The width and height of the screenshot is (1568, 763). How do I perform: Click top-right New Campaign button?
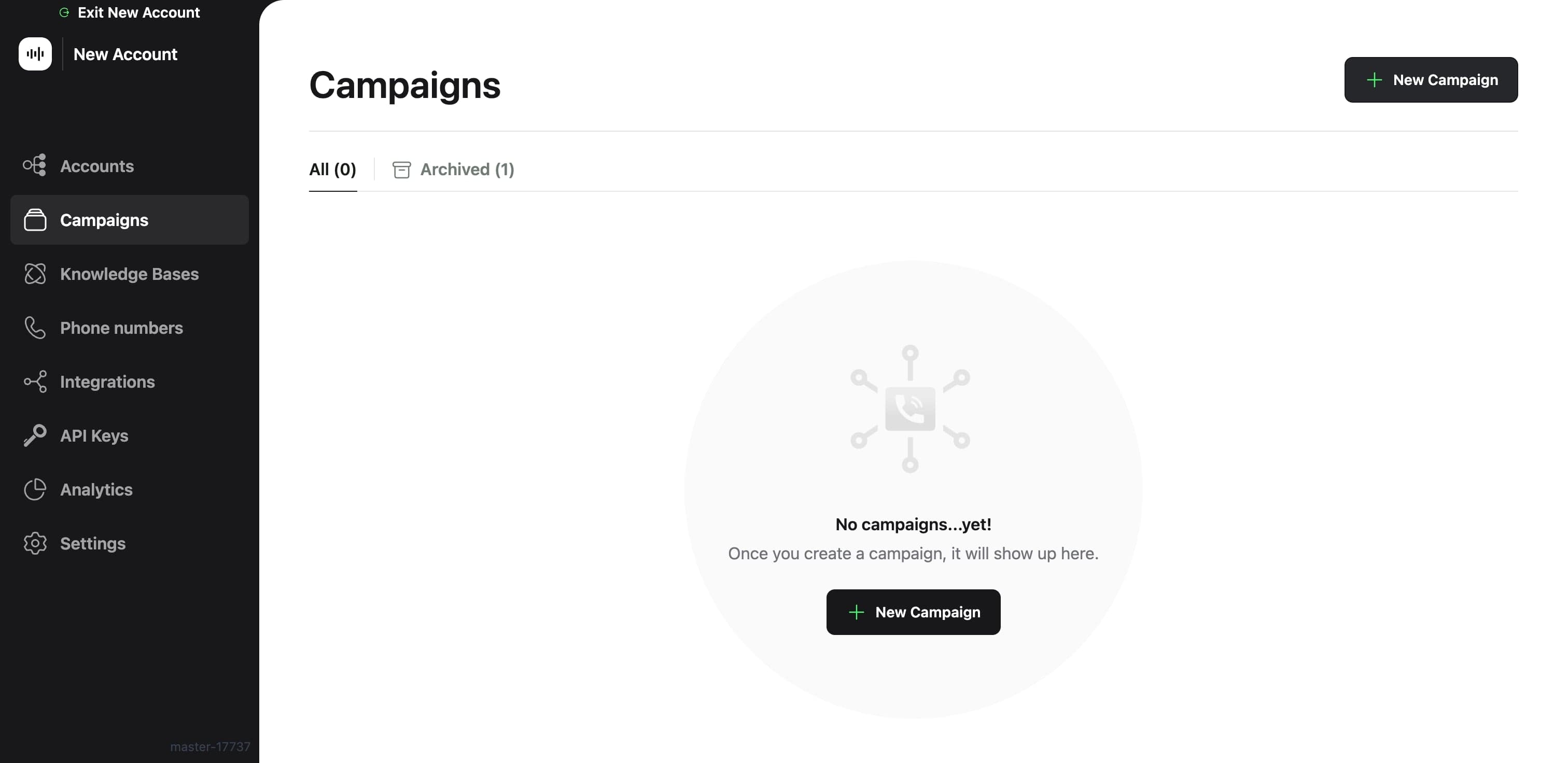pyautogui.click(x=1431, y=80)
